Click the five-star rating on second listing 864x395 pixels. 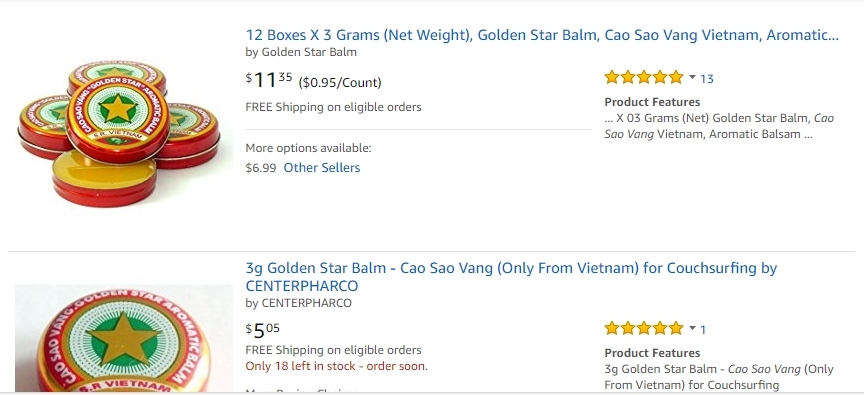(x=644, y=328)
